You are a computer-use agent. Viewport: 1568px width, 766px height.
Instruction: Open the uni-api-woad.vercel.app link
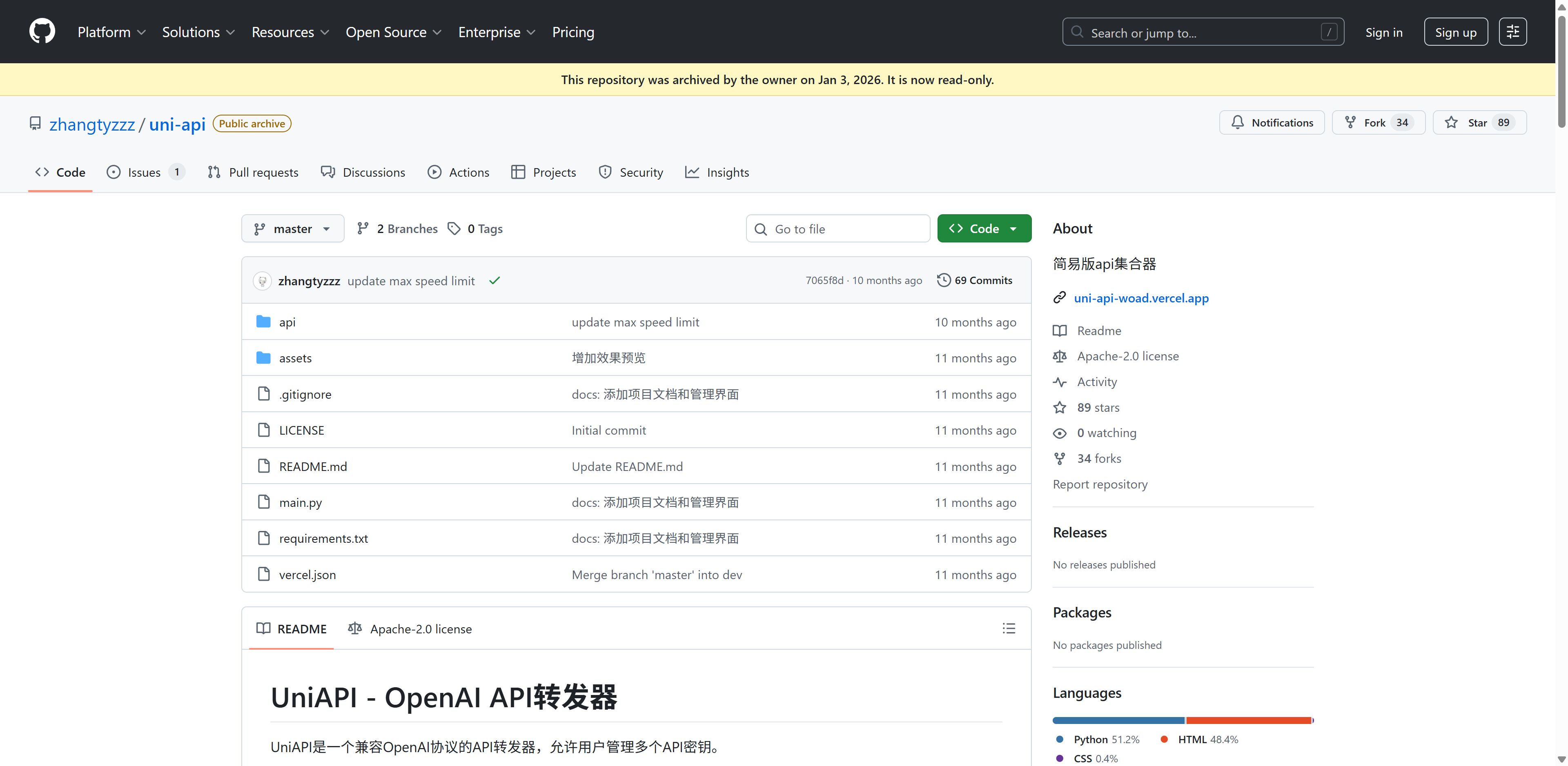point(1141,298)
